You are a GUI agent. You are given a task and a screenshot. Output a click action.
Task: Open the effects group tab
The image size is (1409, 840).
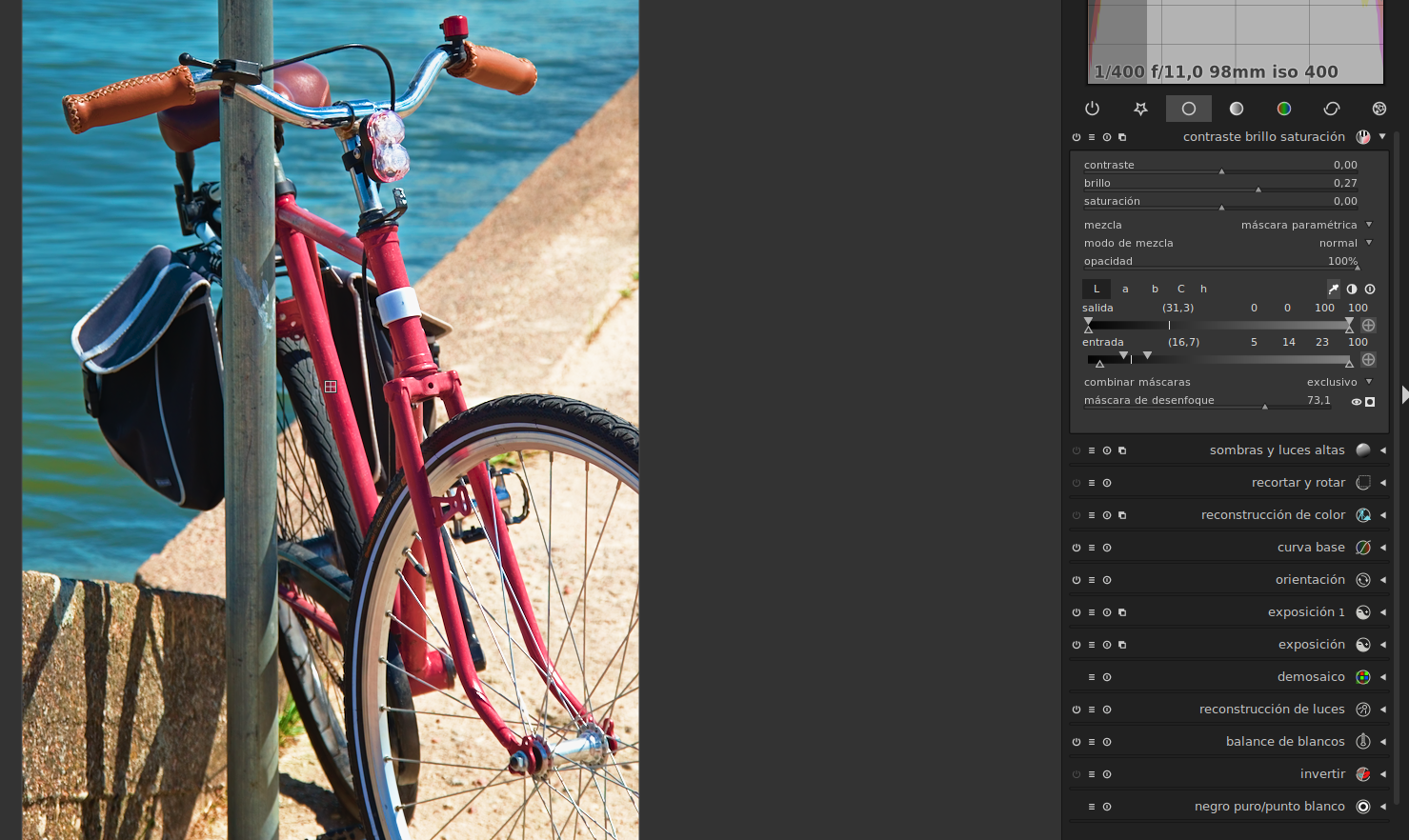[1379, 109]
